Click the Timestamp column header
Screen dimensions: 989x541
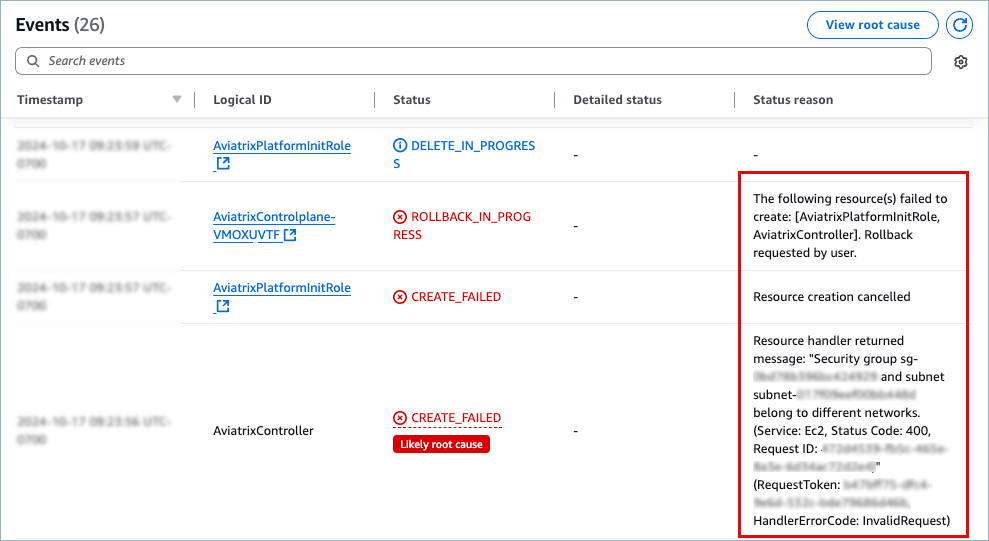pos(50,100)
